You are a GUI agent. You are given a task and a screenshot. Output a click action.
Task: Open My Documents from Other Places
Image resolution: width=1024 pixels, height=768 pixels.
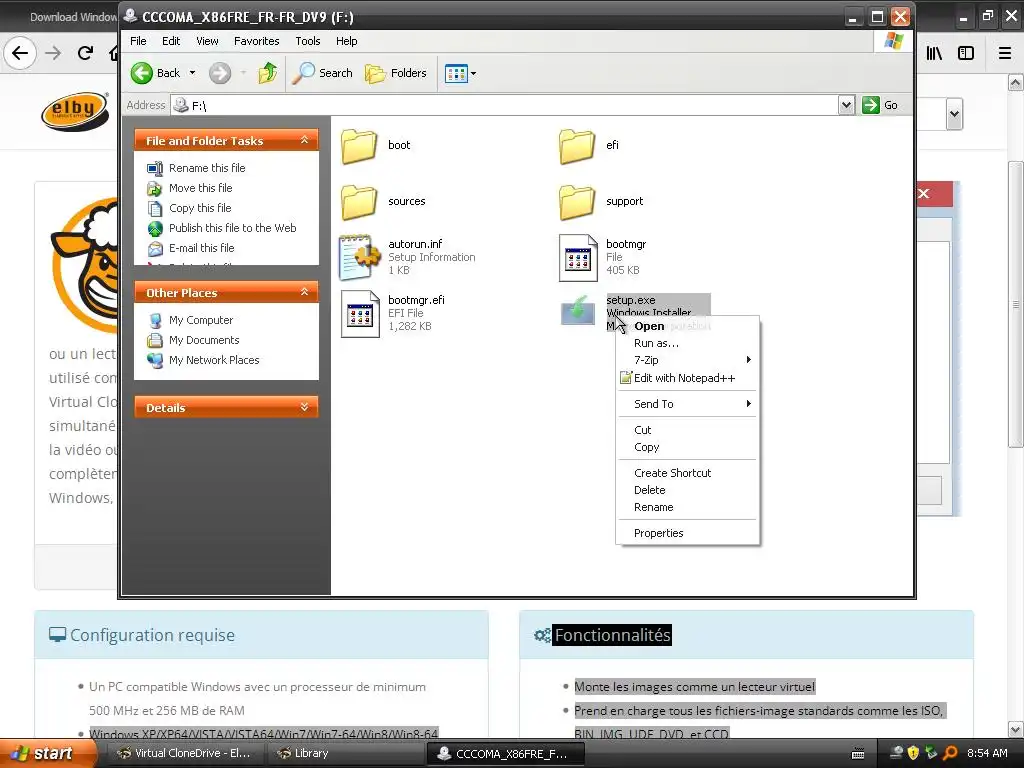coord(204,340)
